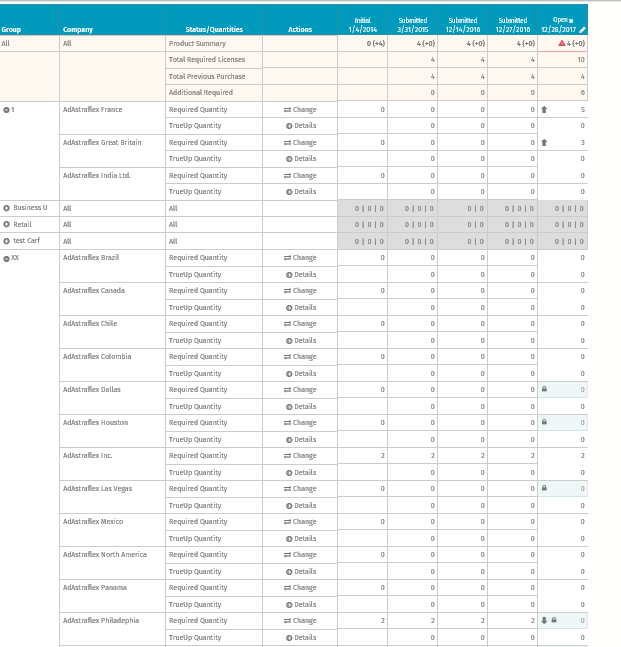The width and height of the screenshot is (621, 647).
Task: Click Change for AdAstraflex Inc.
Action: (300, 456)
